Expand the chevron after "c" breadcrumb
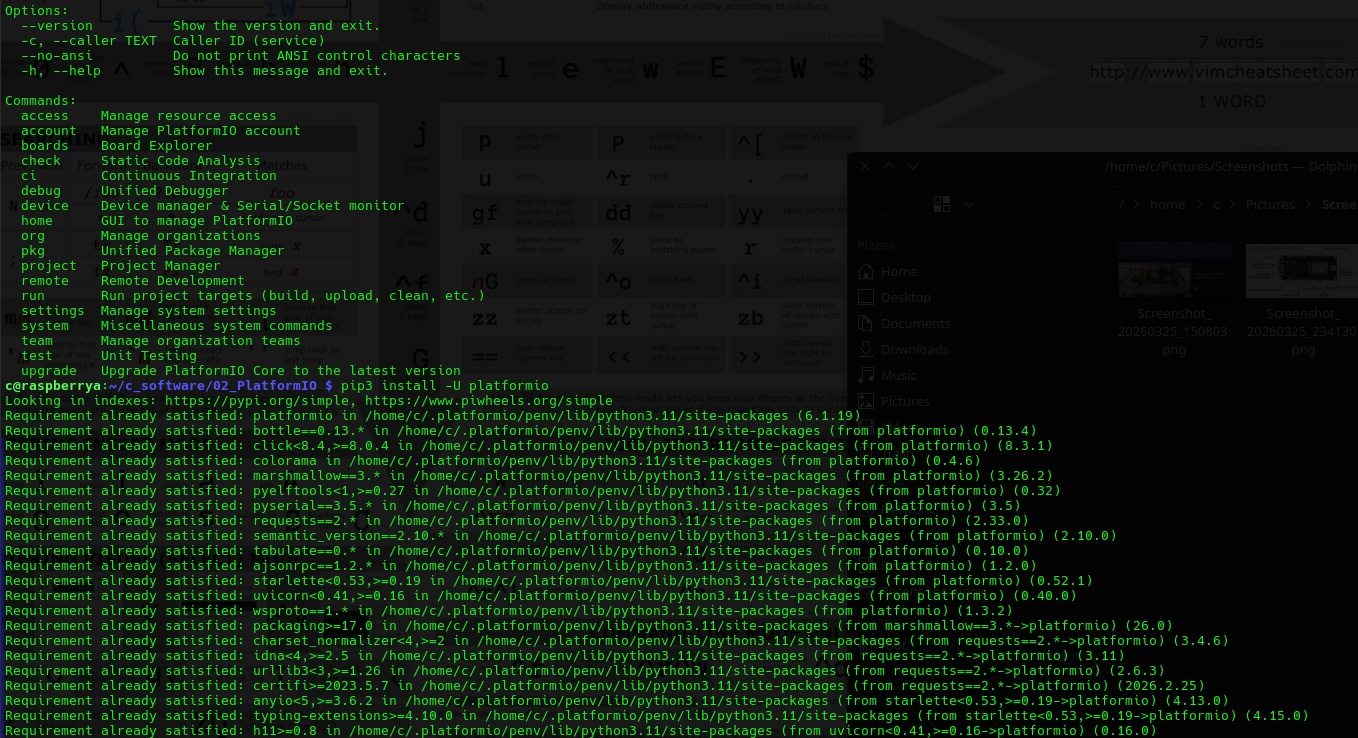The width and height of the screenshot is (1358, 738). [1232, 204]
